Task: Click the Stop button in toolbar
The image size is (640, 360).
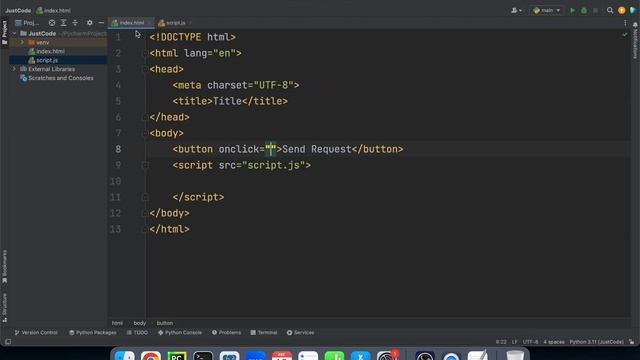Action: point(596,10)
